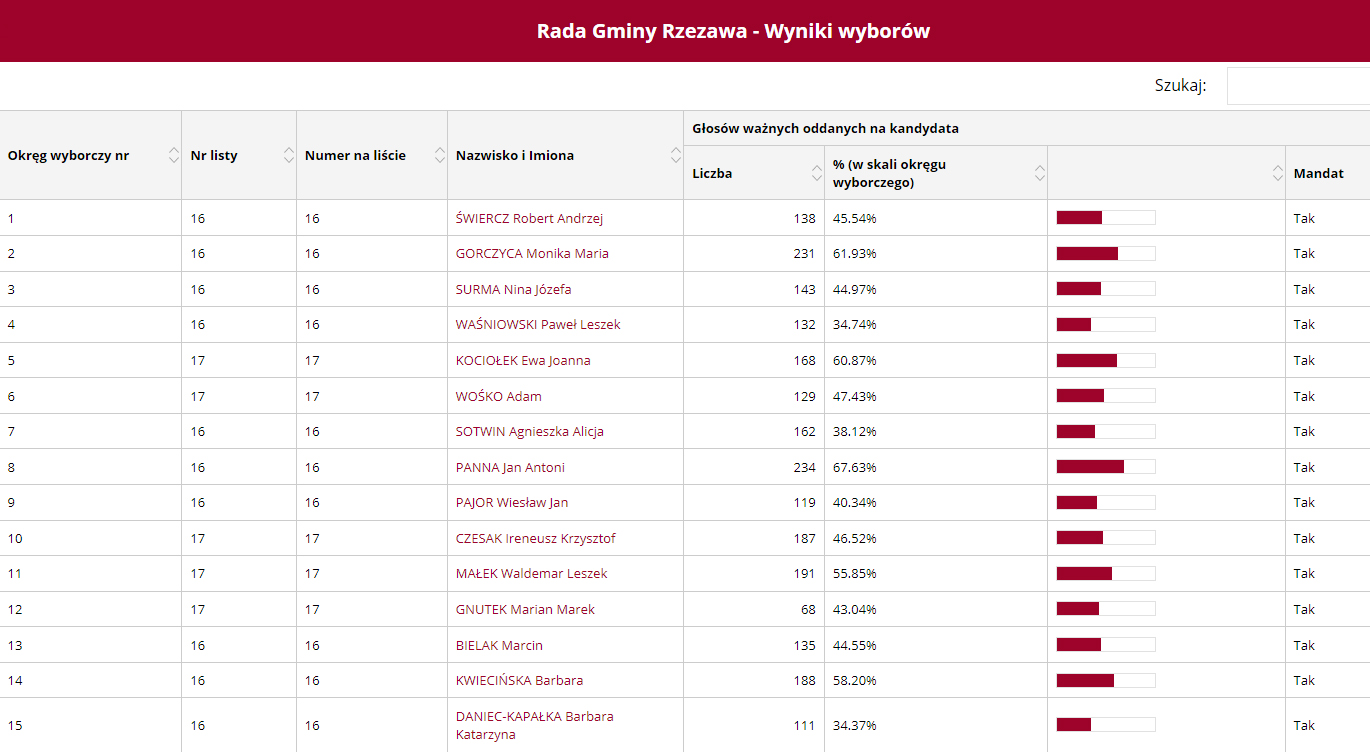This screenshot has width=1370, height=752.
Task: Sort table by Numer na liście arrows
Action: point(439,155)
